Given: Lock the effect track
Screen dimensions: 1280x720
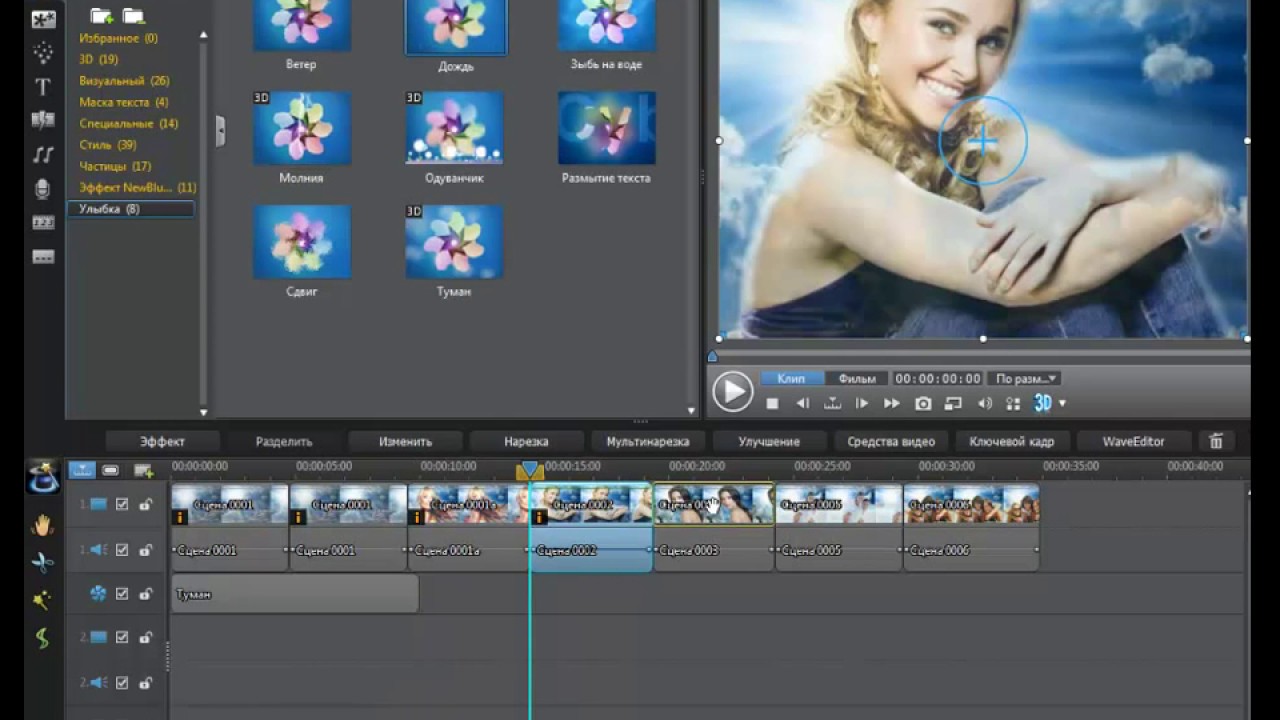Looking at the screenshot, I should coord(146,594).
